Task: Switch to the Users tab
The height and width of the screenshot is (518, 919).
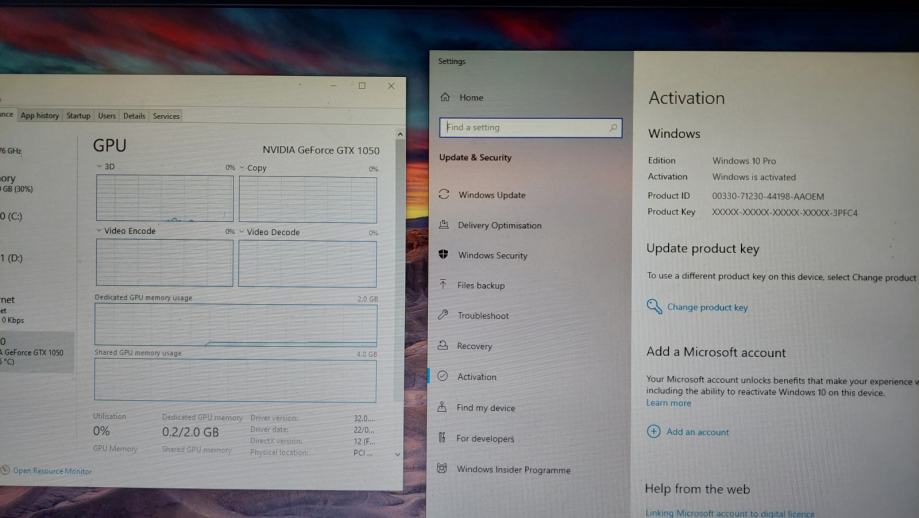Action: [x=107, y=115]
